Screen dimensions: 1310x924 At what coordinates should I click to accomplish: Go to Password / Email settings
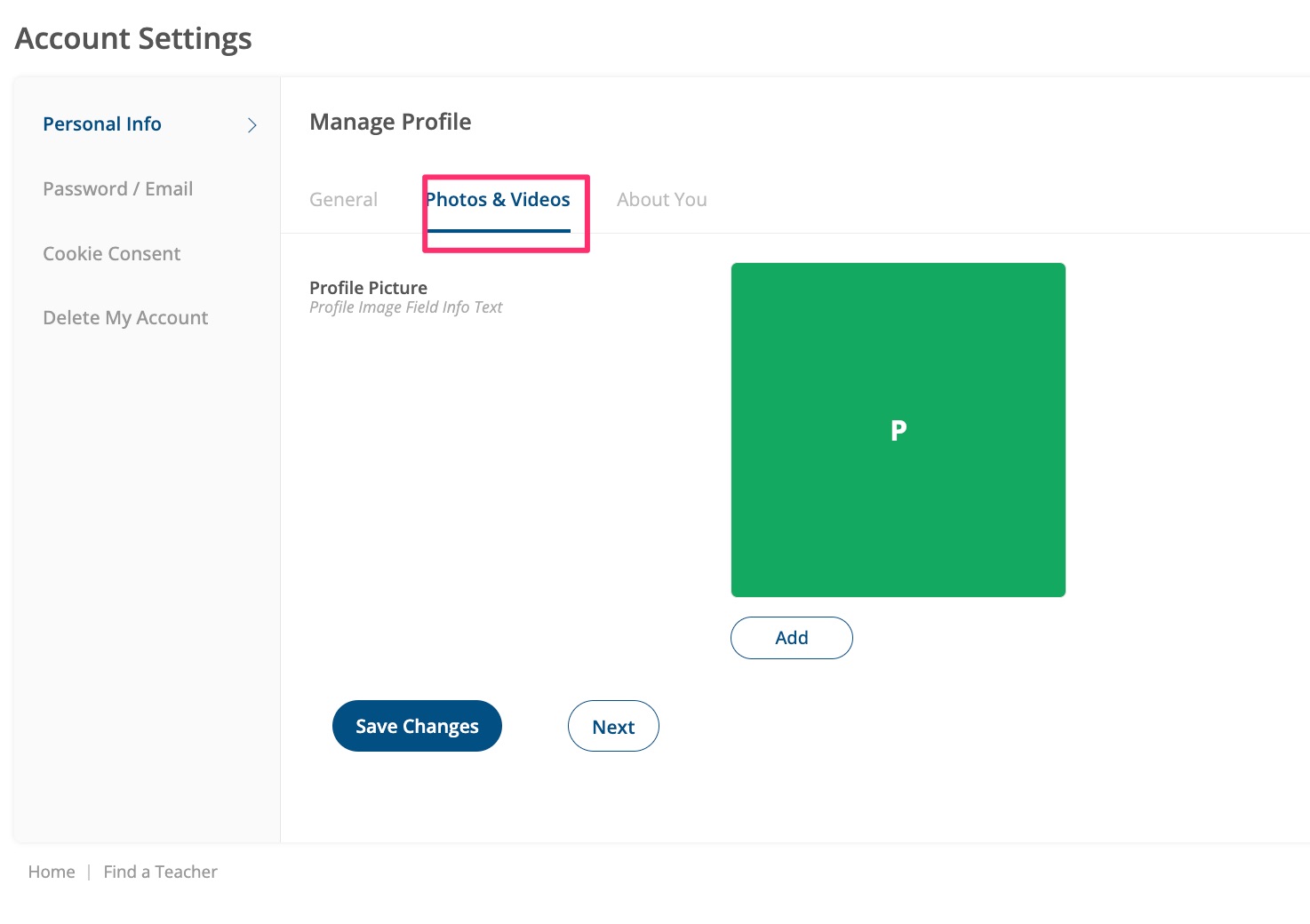click(117, 189)
